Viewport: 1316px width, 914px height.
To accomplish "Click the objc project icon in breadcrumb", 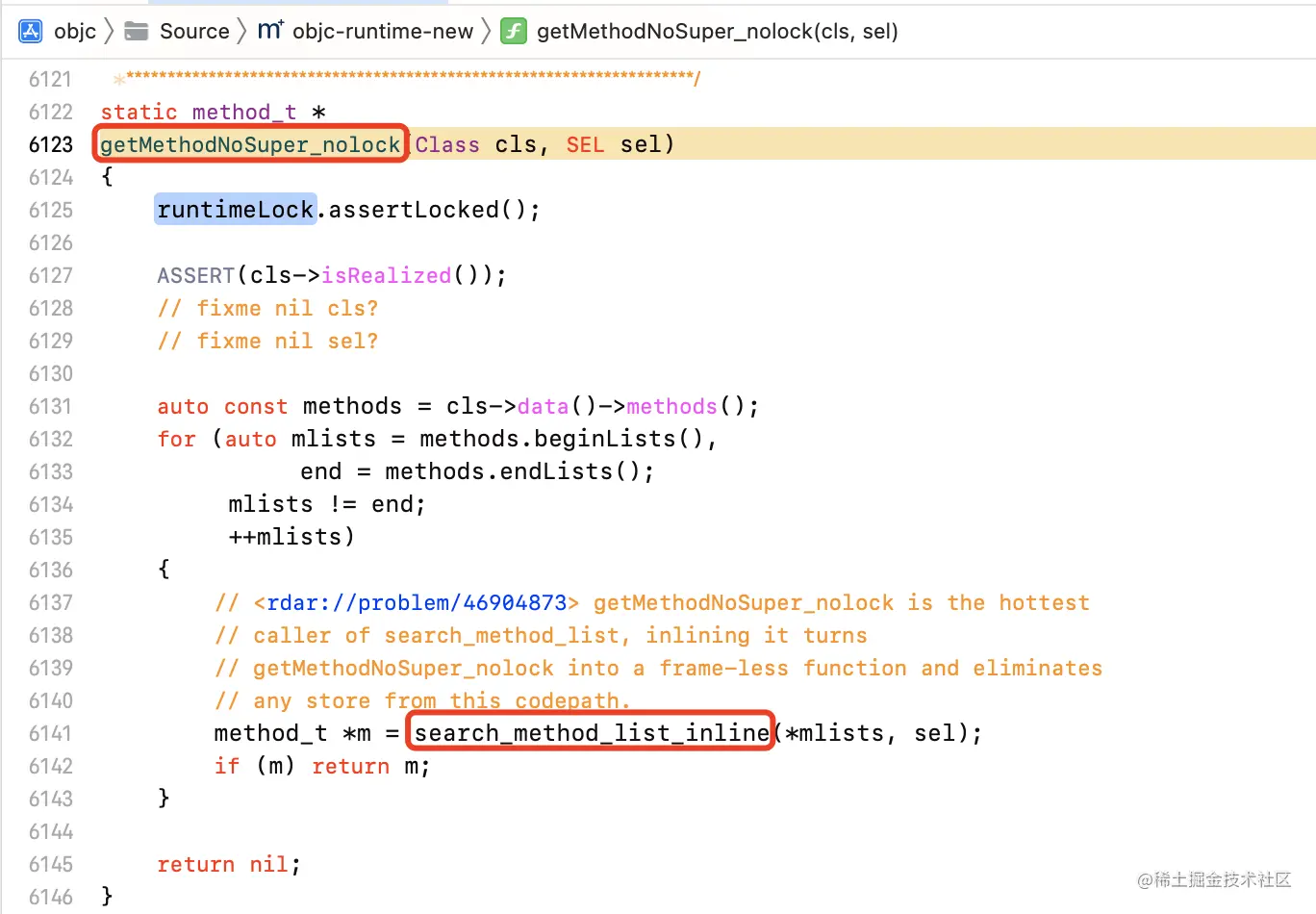I will point(31,32).
